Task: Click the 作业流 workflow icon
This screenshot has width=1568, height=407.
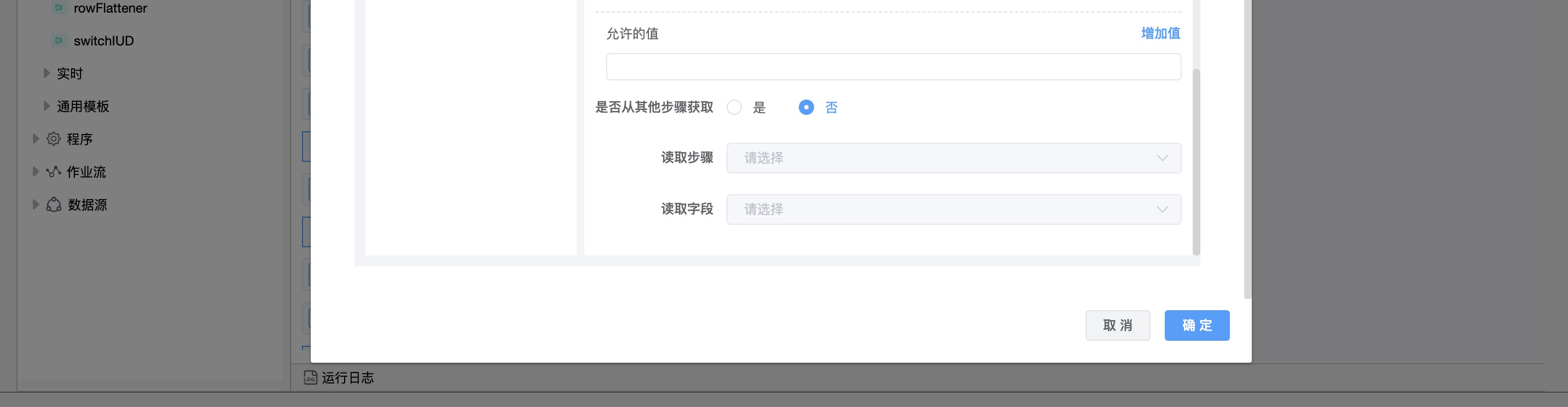Action: [x=54, y=172]
